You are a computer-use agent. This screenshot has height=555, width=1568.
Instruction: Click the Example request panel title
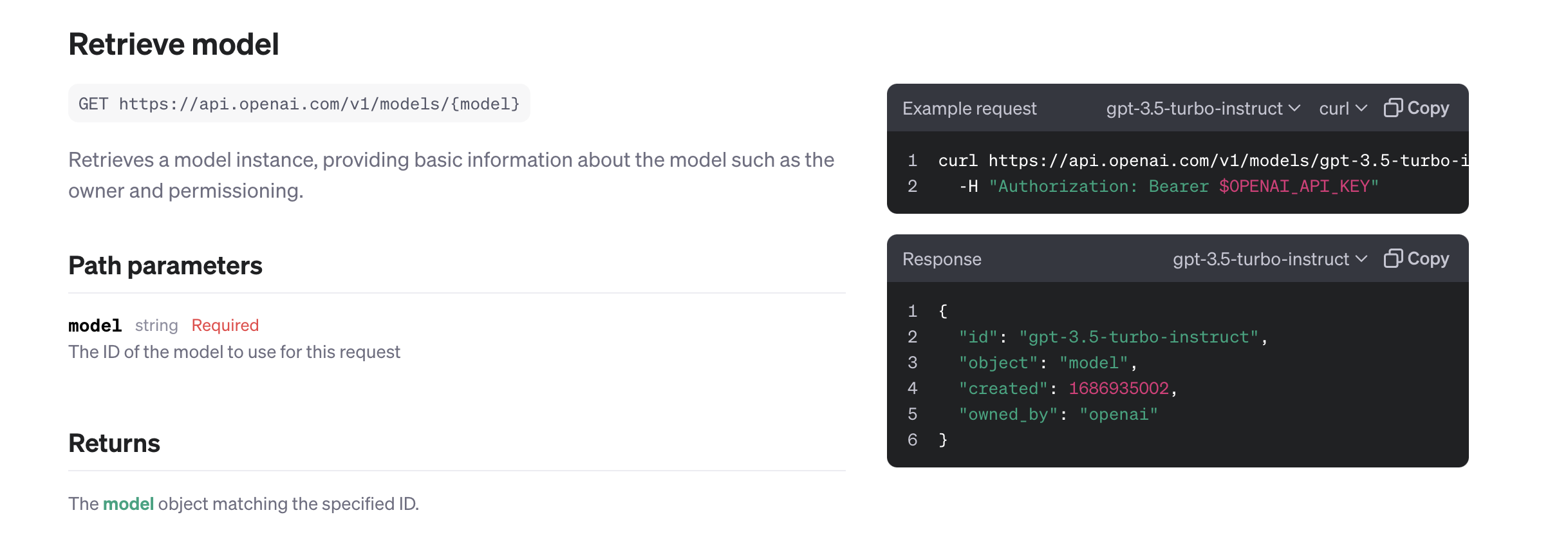click(969, 108)
